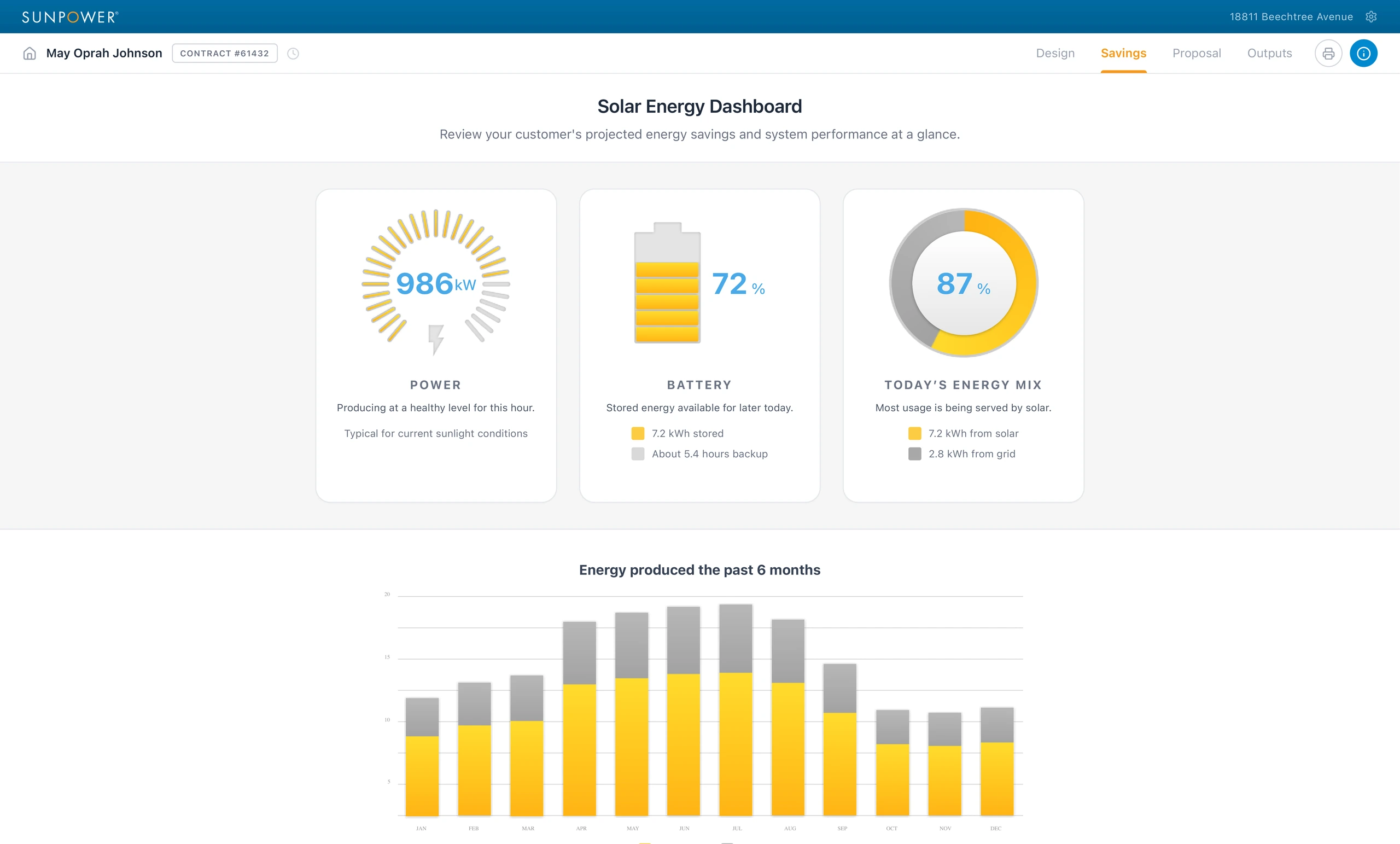Viewport: 1400px width, 844px height.
Task: Switch to the Design tab
Action: click(x=1055, y=54)
